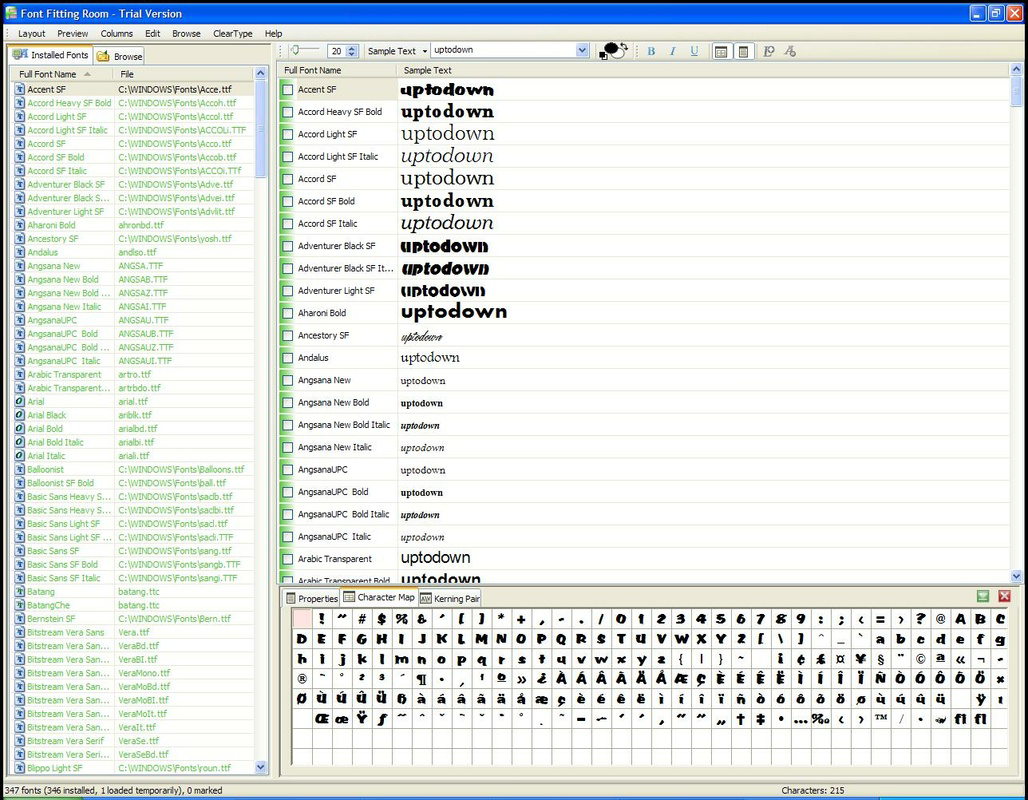Open the Preview menu
The height and width of the screenshot is (800, 1028).
[72, 33]
